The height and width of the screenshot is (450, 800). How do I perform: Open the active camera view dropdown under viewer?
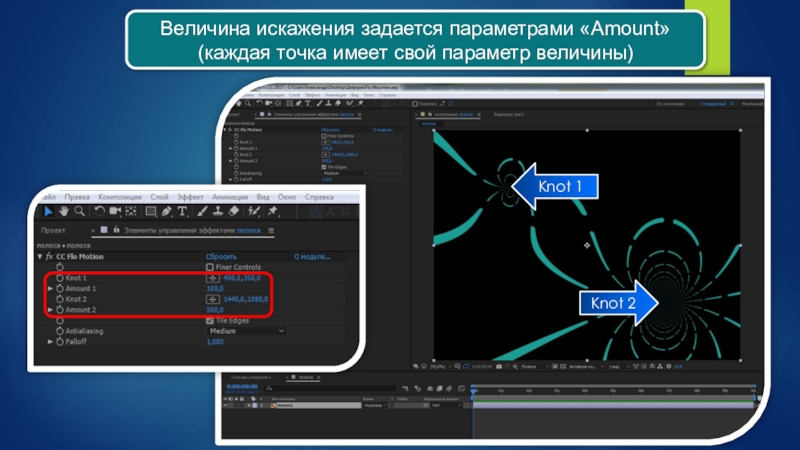(x=586, y=366)
